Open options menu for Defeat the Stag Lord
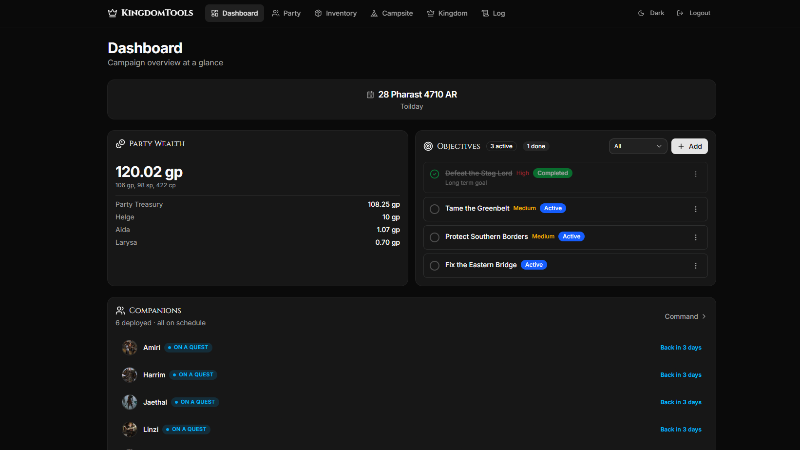The width and height of the screenshot is (800, 450). (695, 174)
